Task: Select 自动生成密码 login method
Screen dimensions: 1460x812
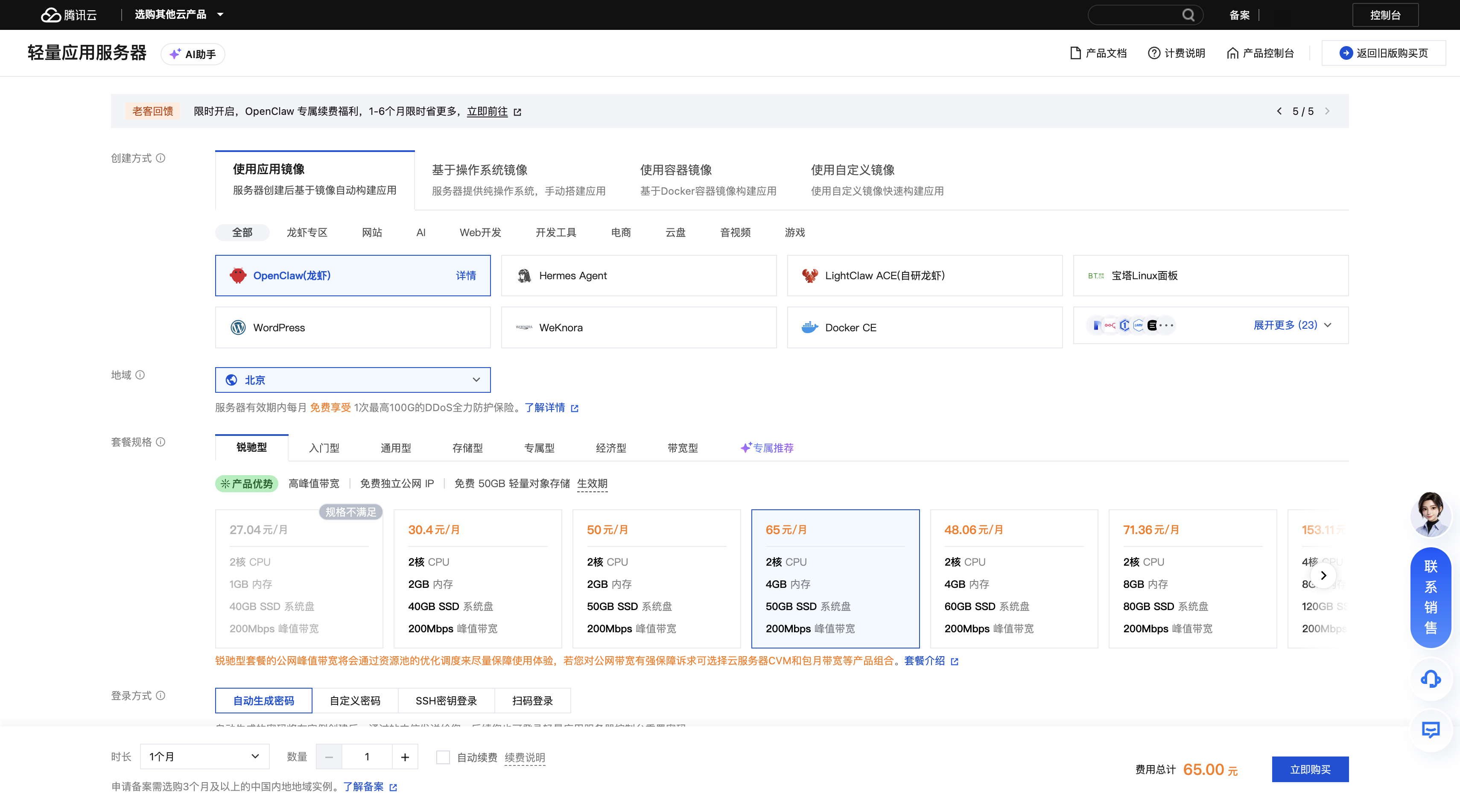Action: [263, 701]
